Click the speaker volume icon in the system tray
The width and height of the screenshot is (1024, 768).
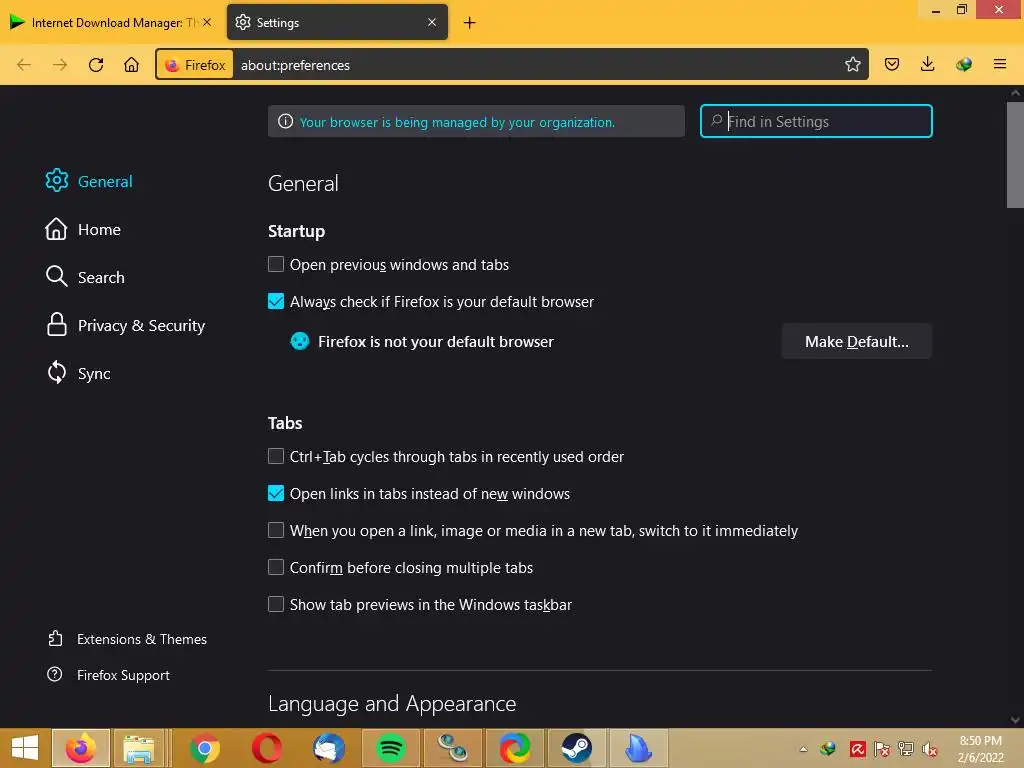point(930,749)
